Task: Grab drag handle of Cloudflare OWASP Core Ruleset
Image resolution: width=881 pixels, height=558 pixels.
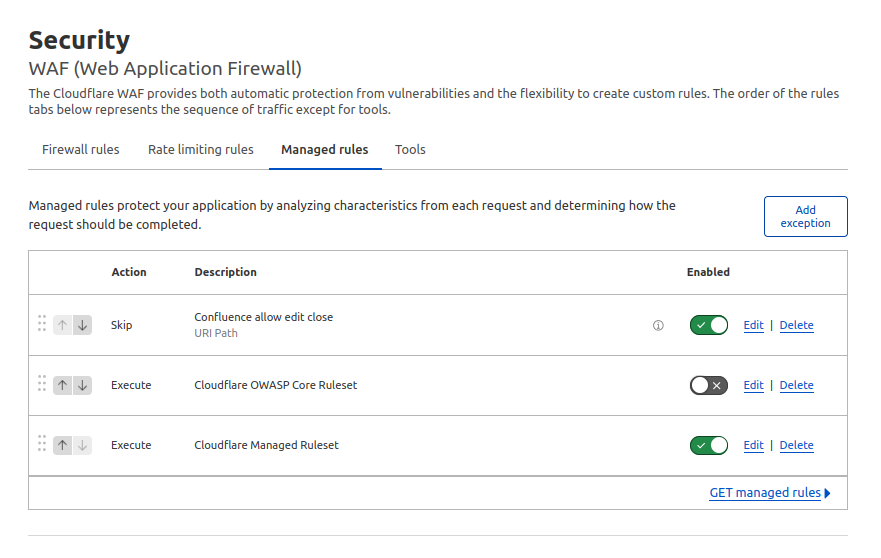Action: pyautogui.click(x=42, y=383)
